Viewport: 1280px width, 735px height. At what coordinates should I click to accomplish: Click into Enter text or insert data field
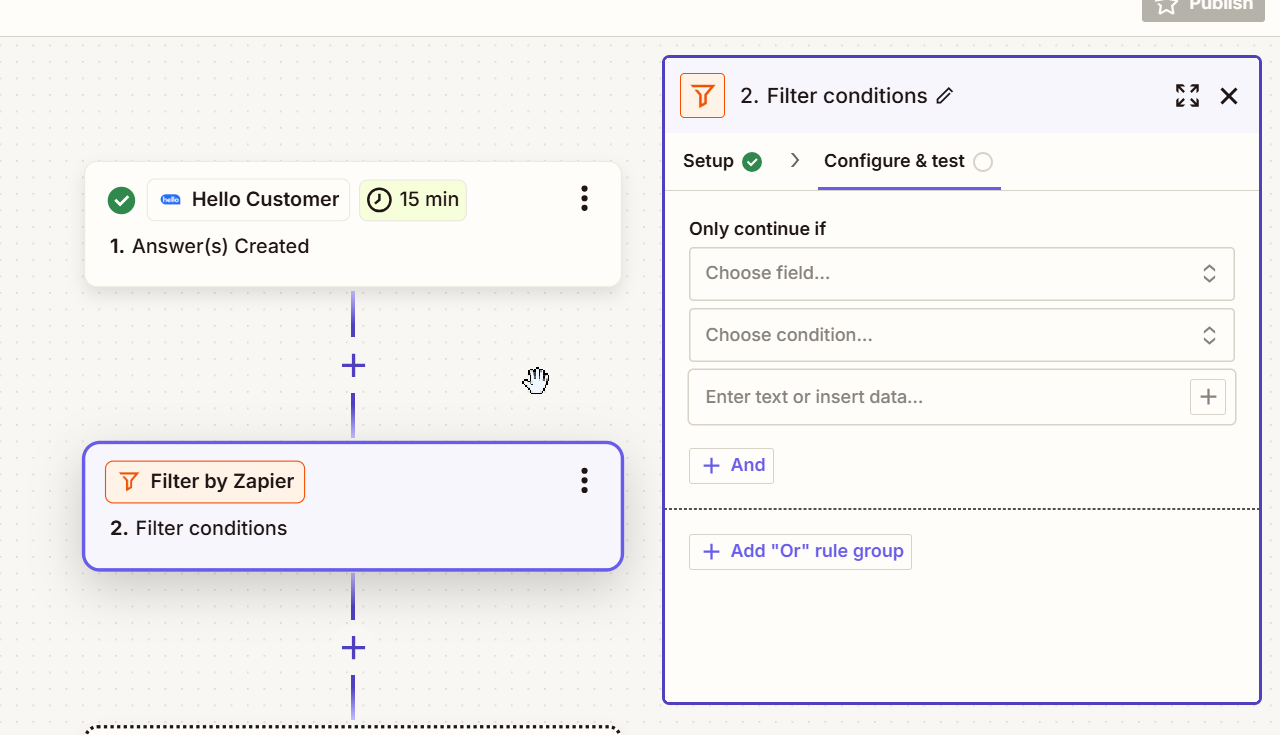(x=935, y=397)
